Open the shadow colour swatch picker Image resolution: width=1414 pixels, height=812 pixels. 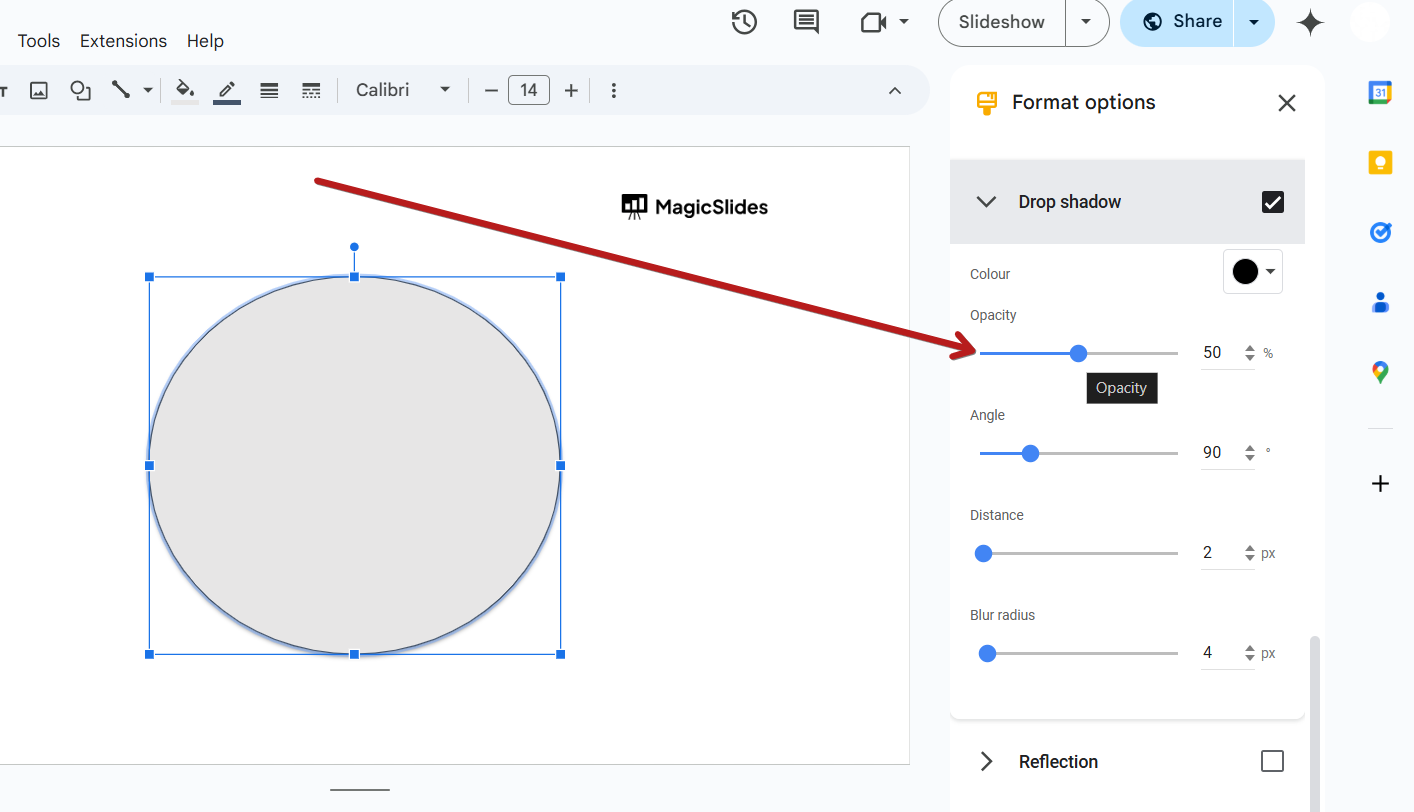pyautogui.click(x=1252, y=272)
